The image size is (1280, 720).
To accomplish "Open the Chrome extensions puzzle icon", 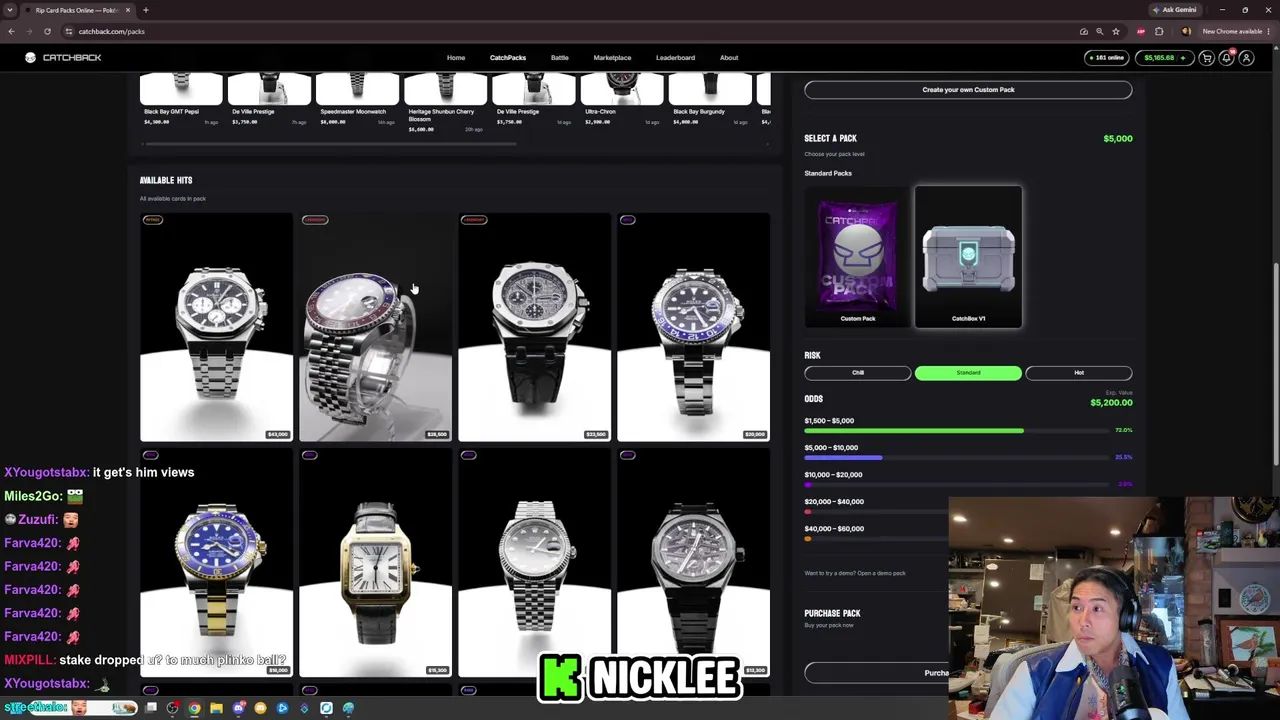I will point(1159,31).
